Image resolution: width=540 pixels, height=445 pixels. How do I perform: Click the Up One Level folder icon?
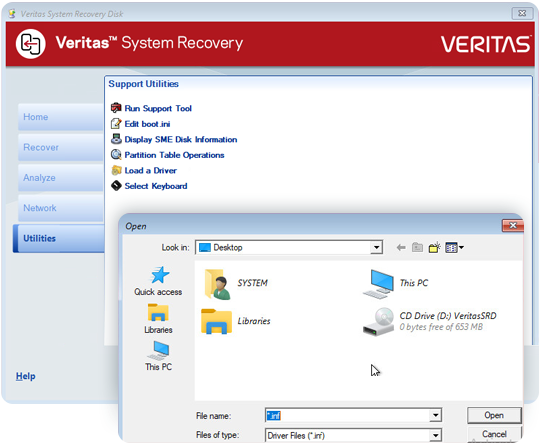tap(417, 247)
